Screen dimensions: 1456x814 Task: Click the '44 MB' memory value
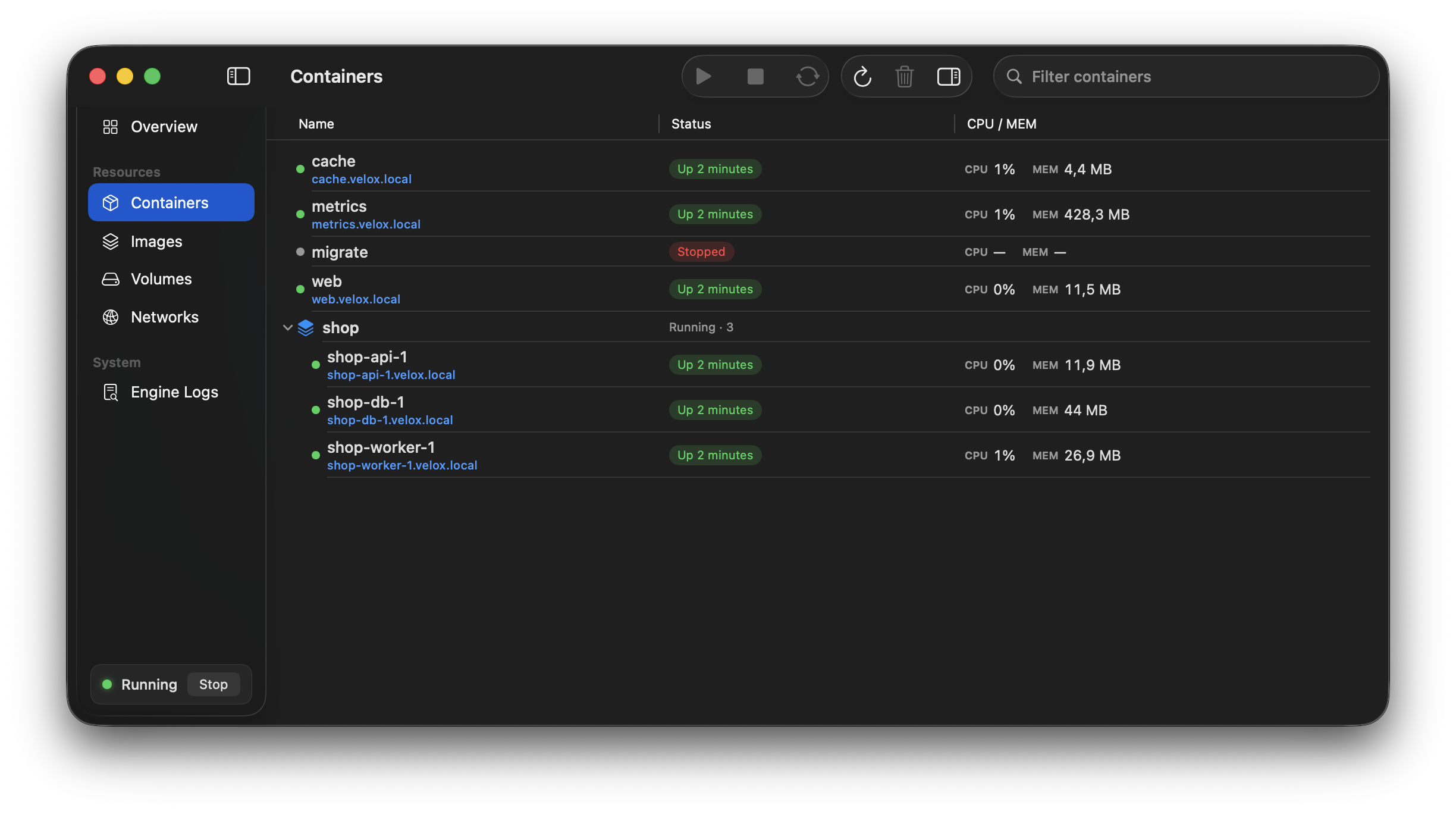tap(1085, 411)
